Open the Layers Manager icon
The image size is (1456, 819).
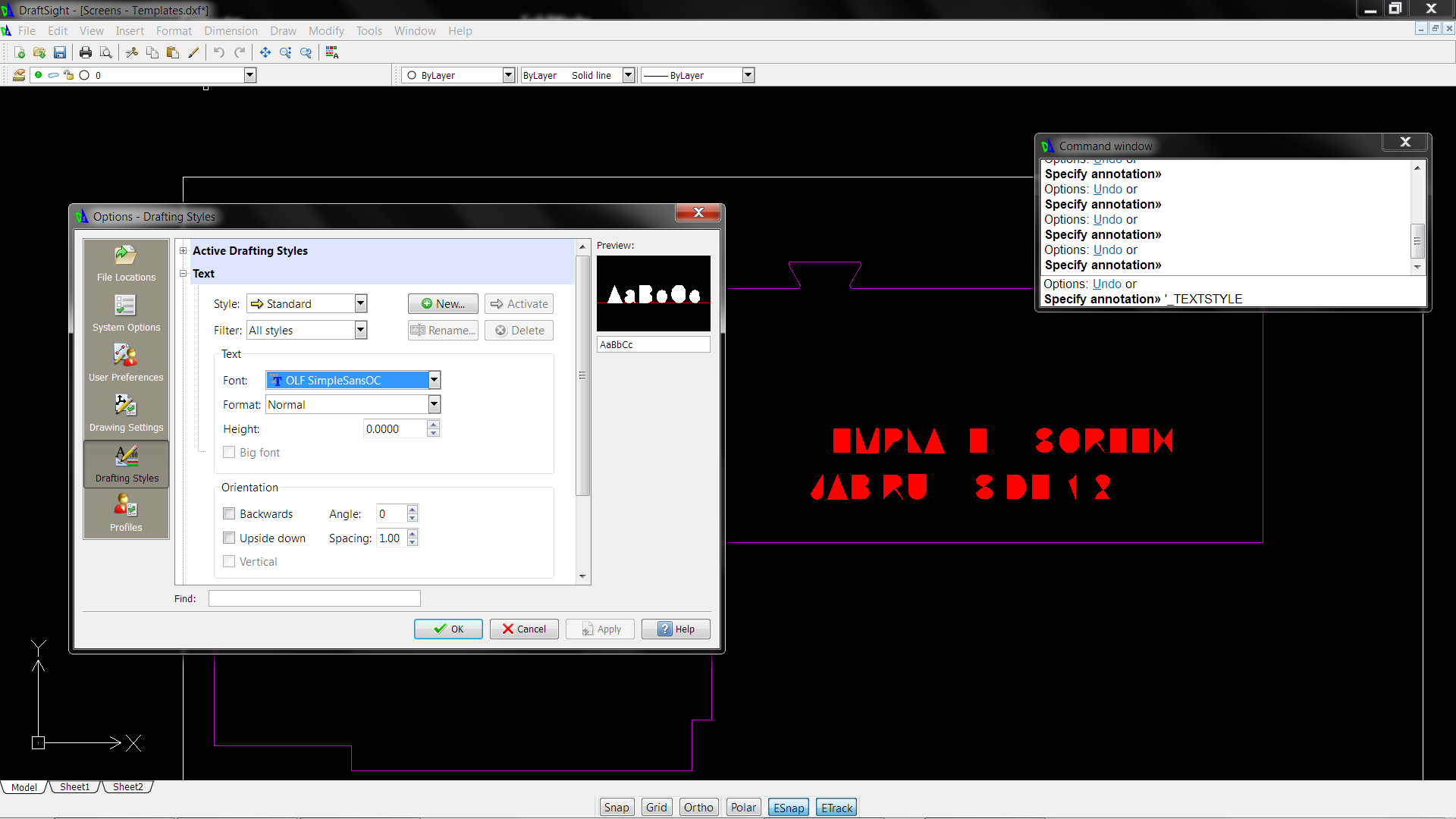tap(19, 75)
